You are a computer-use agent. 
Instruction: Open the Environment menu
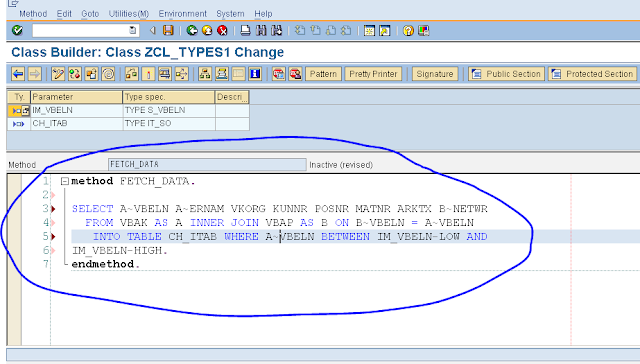click(x=182, y=14)
